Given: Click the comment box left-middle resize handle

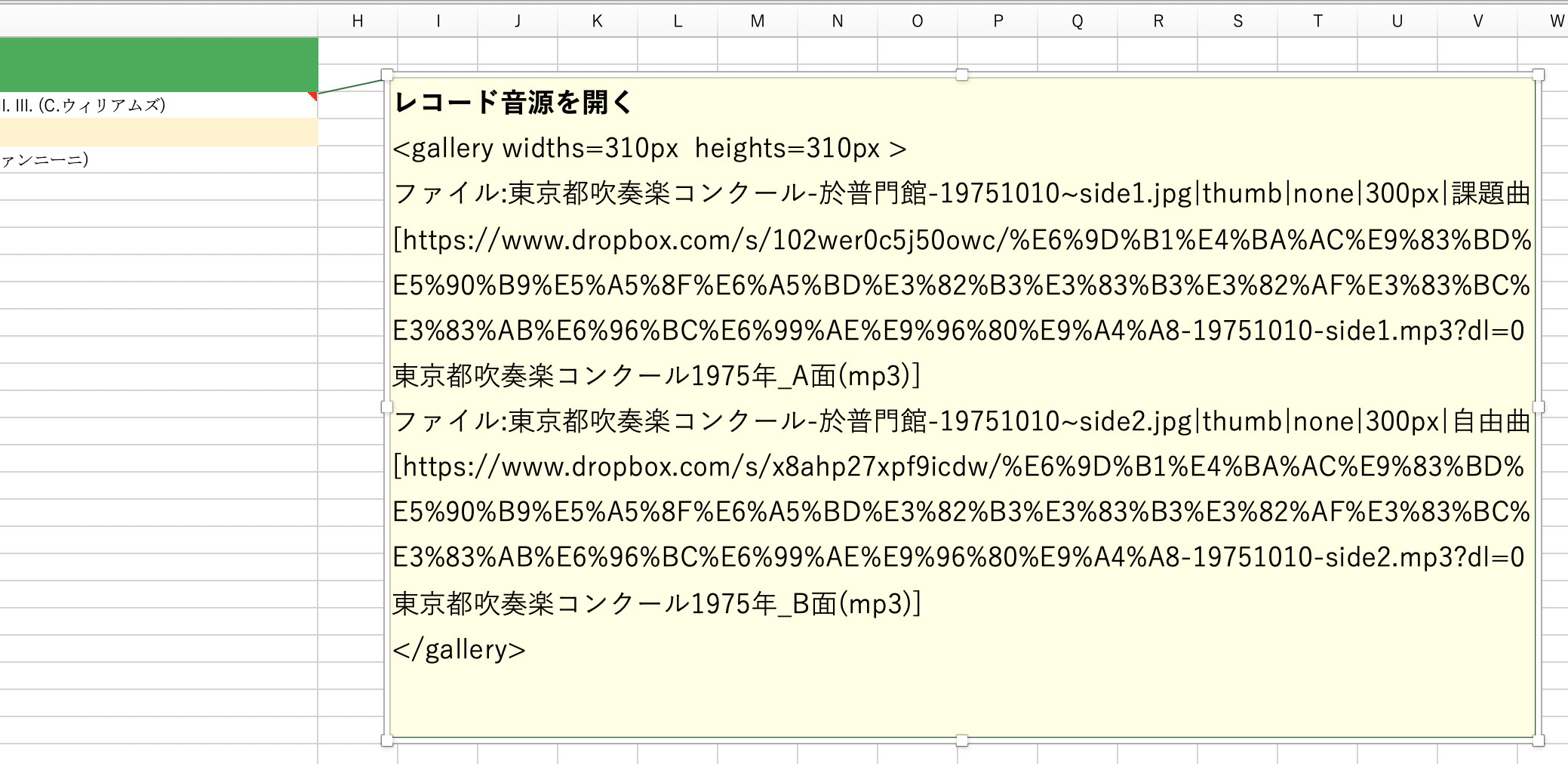Looking at the screenshot, I should coord(387,407).
